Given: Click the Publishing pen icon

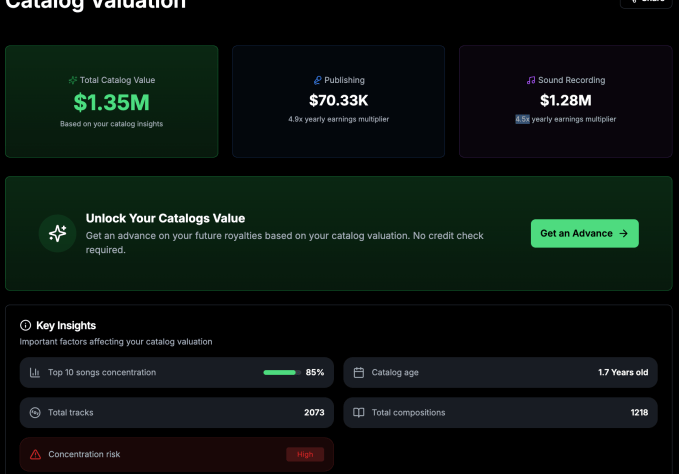Looking at the screenshot, I should (x=317, y=80).
